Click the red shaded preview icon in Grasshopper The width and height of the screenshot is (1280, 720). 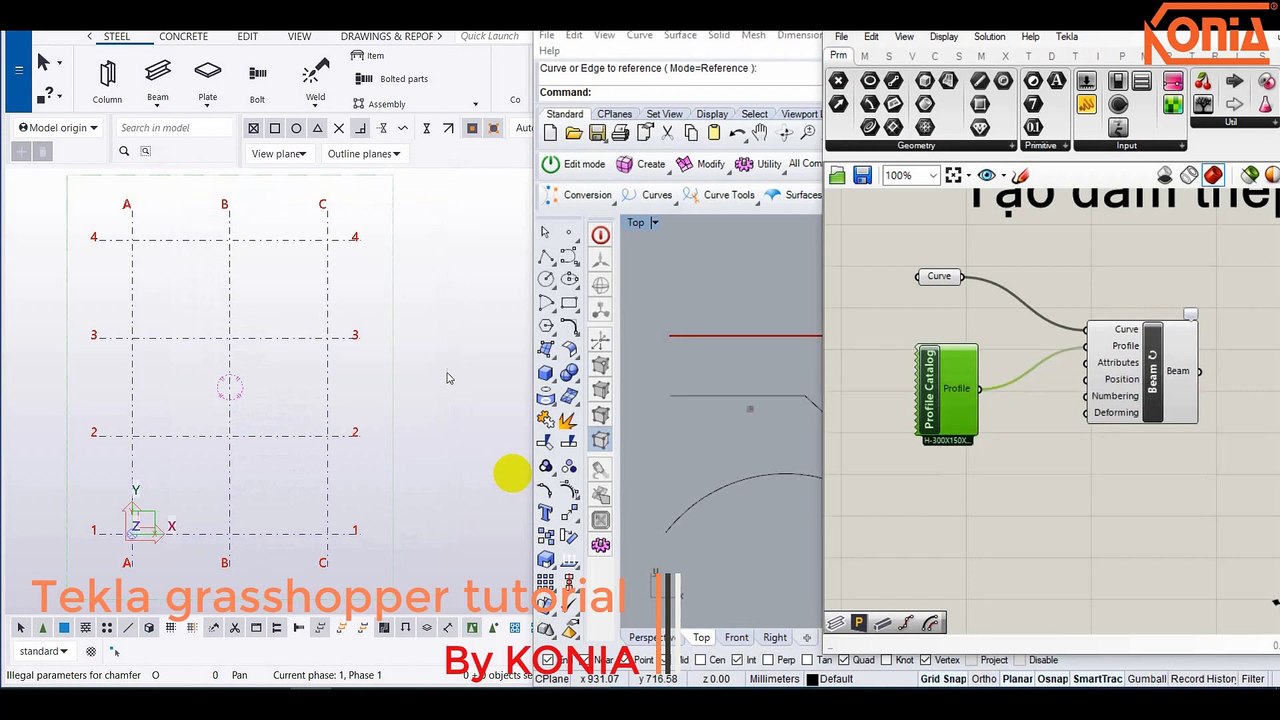pyautogui.click(x=1213, y=176)
